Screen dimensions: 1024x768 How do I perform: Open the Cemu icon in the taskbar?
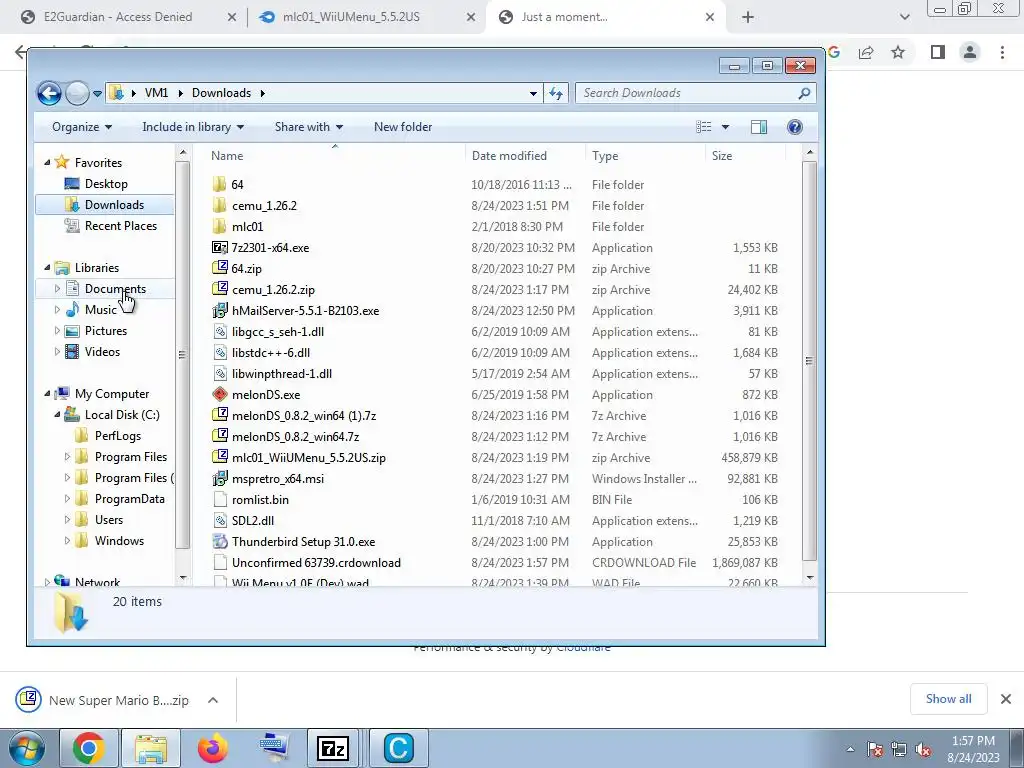[398, 748]
